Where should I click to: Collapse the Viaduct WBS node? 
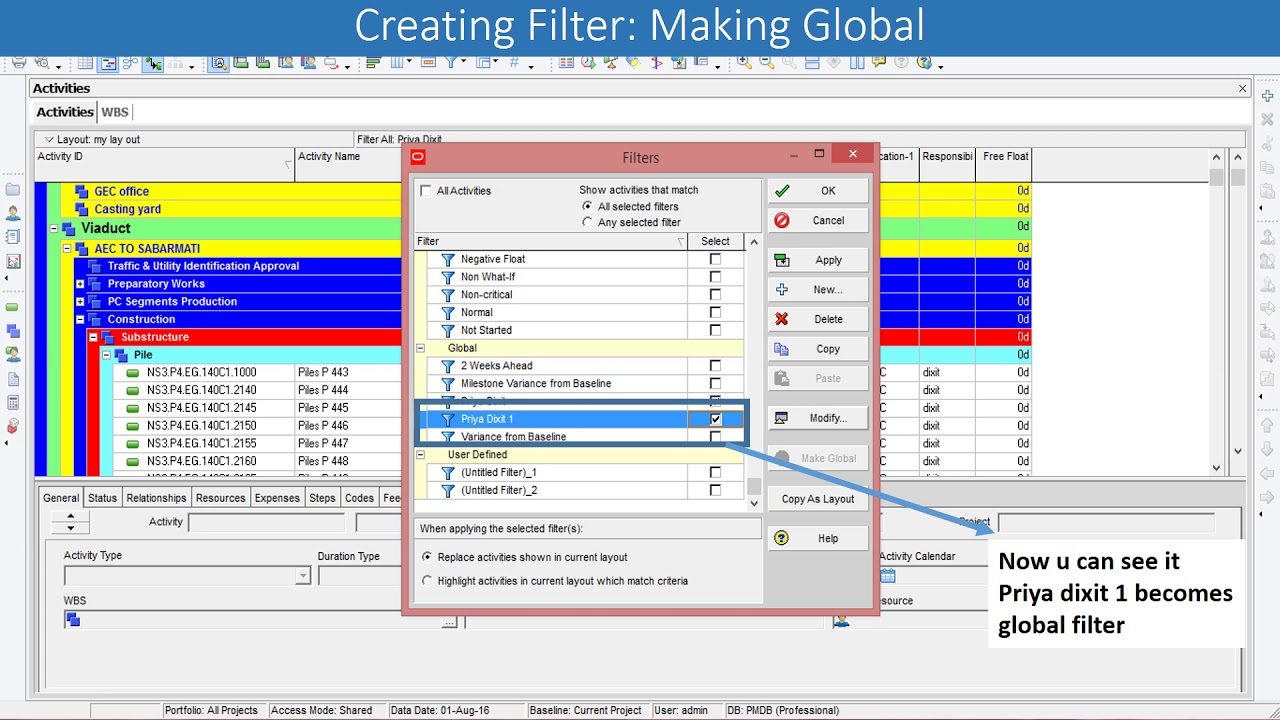[54, 228]
